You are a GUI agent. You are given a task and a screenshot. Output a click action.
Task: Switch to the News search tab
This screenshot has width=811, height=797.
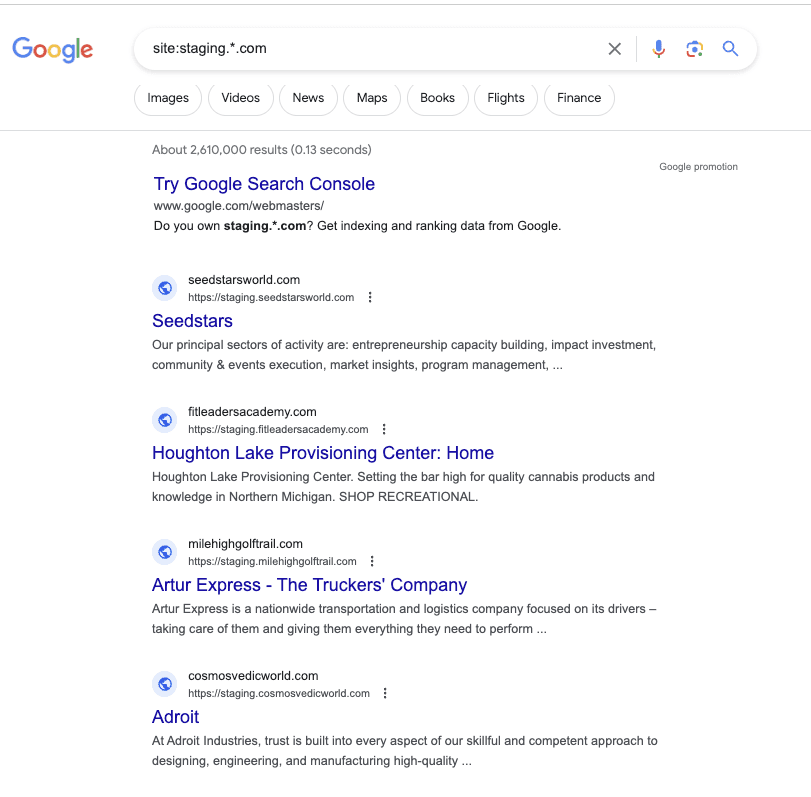click(307, 98)
